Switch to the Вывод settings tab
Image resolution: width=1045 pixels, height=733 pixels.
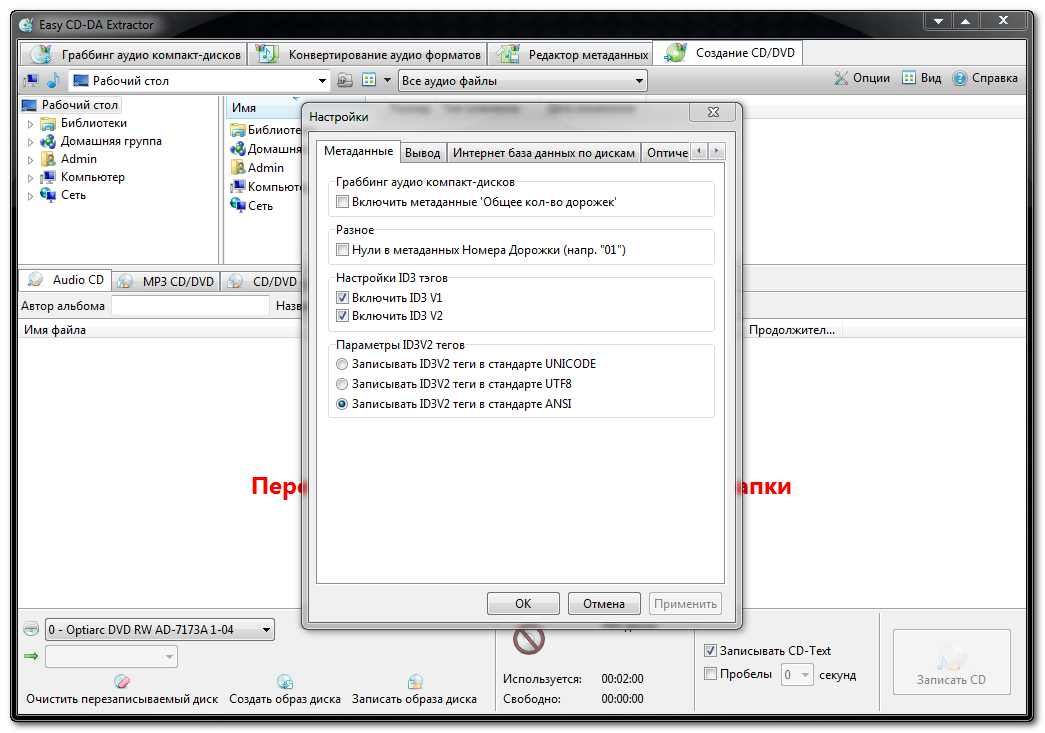click(423, 153)
